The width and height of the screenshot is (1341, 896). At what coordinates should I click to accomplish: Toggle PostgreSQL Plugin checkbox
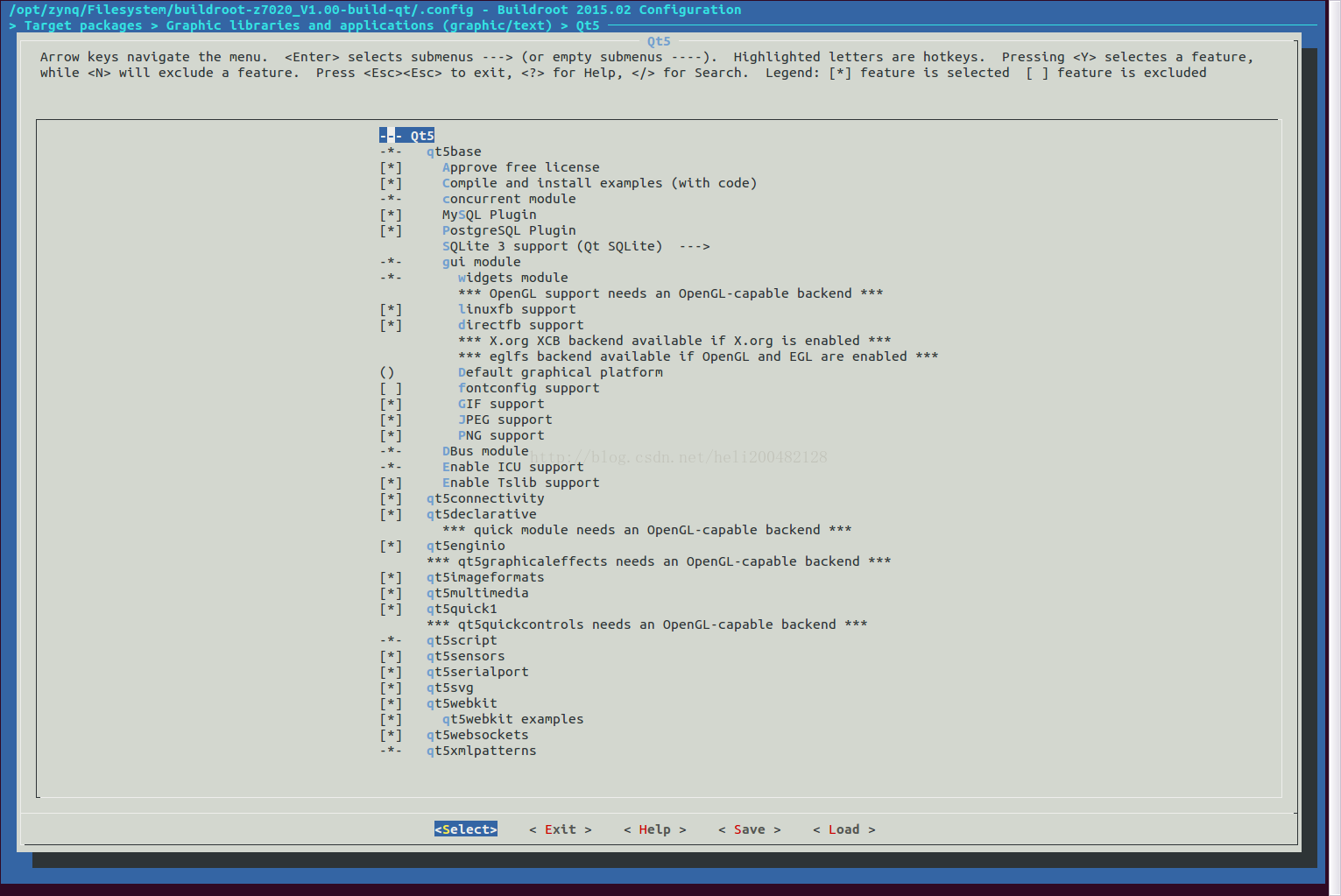tap(391, 230)
